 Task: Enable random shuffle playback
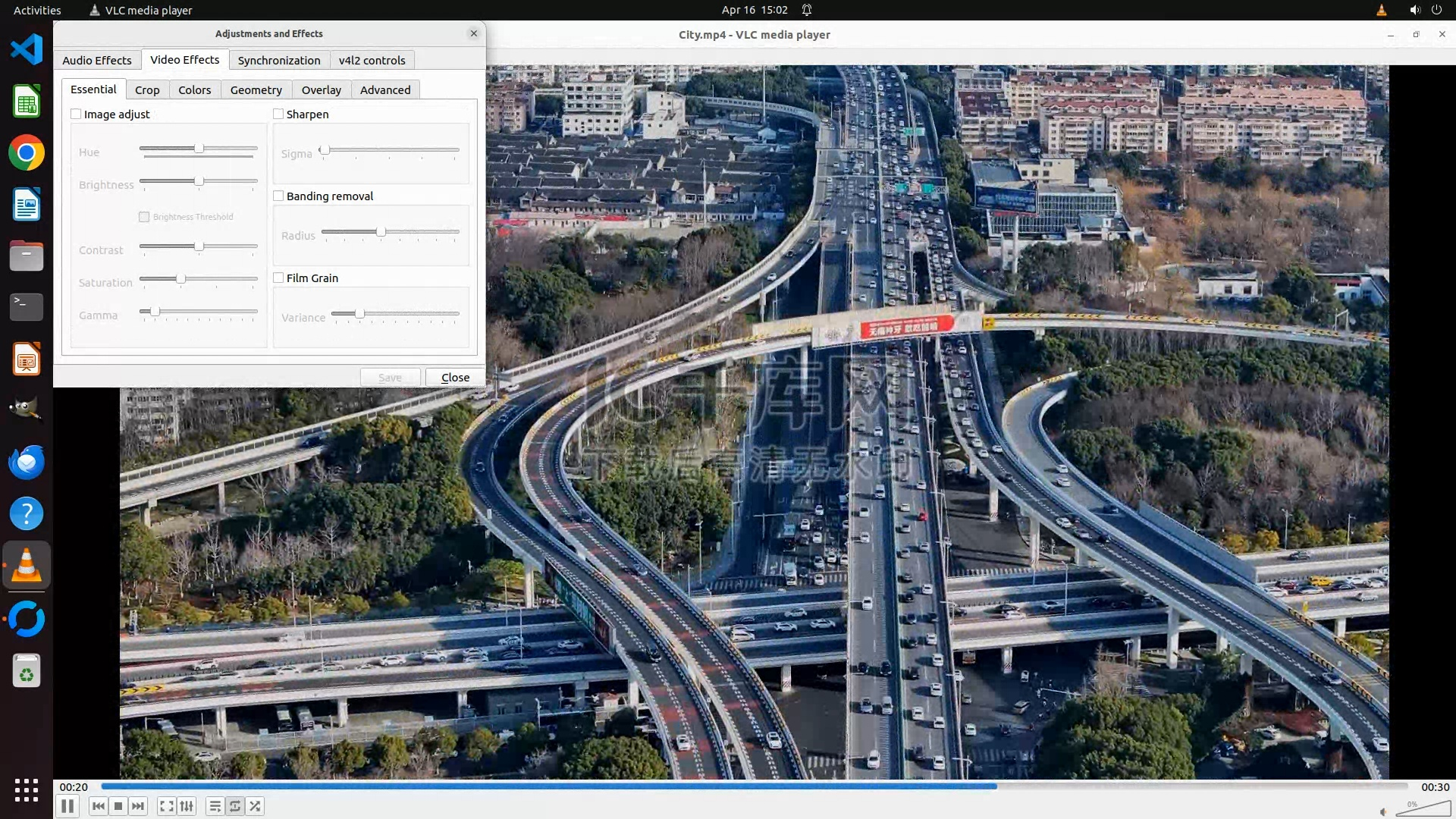[x=256, y=806]
